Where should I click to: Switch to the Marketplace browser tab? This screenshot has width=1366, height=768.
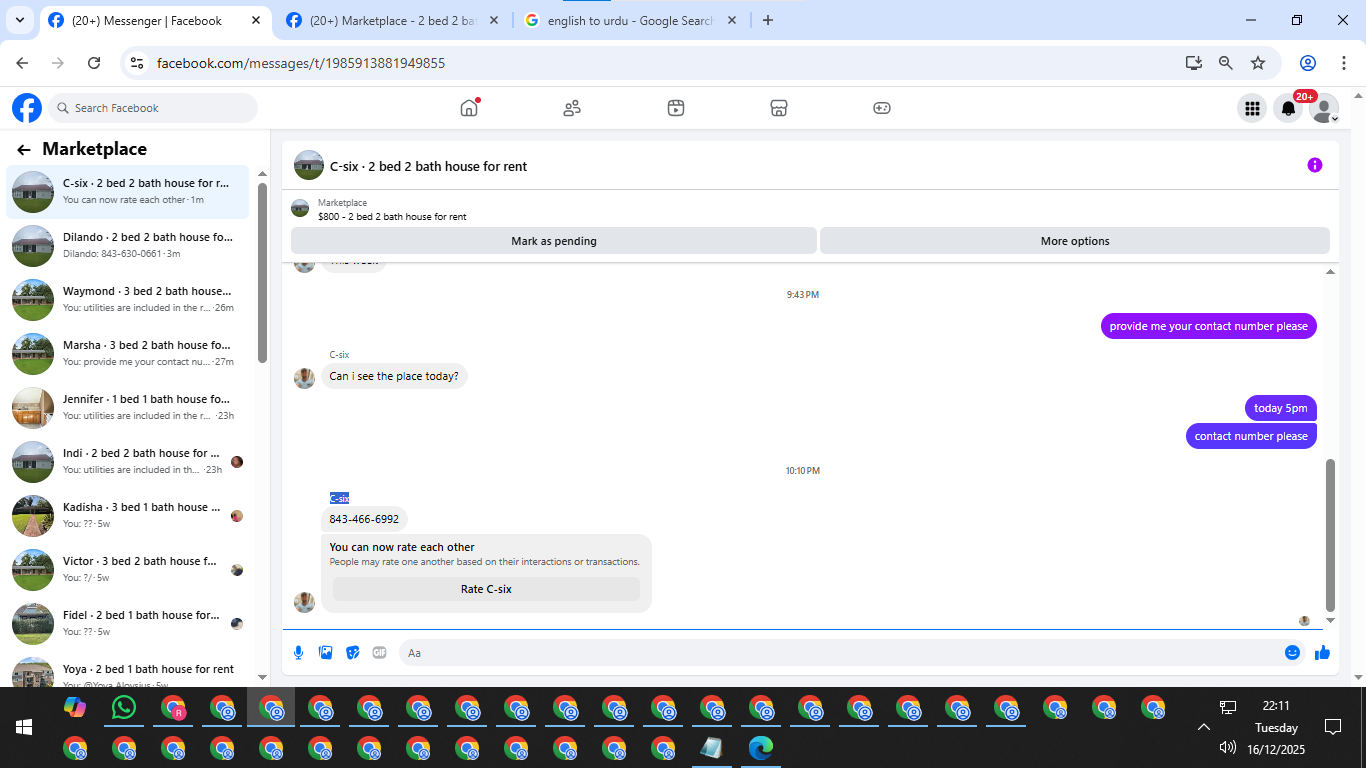click(x=392, y=20)
